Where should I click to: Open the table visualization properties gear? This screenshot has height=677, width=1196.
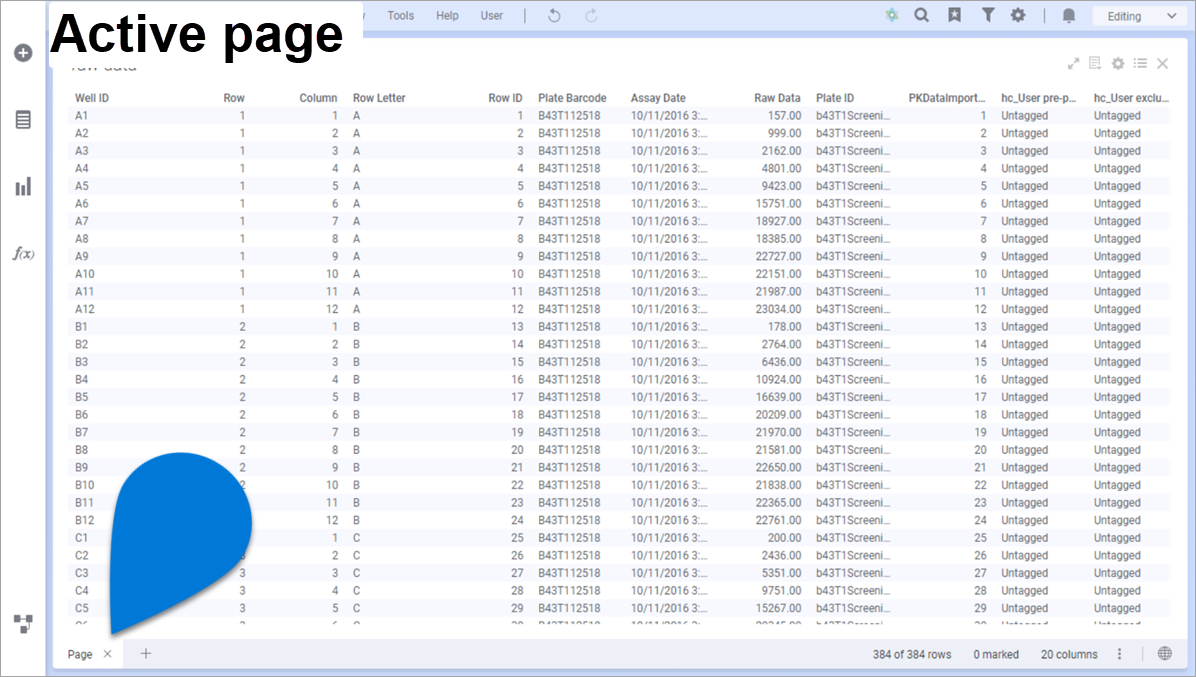[1117, 63]
